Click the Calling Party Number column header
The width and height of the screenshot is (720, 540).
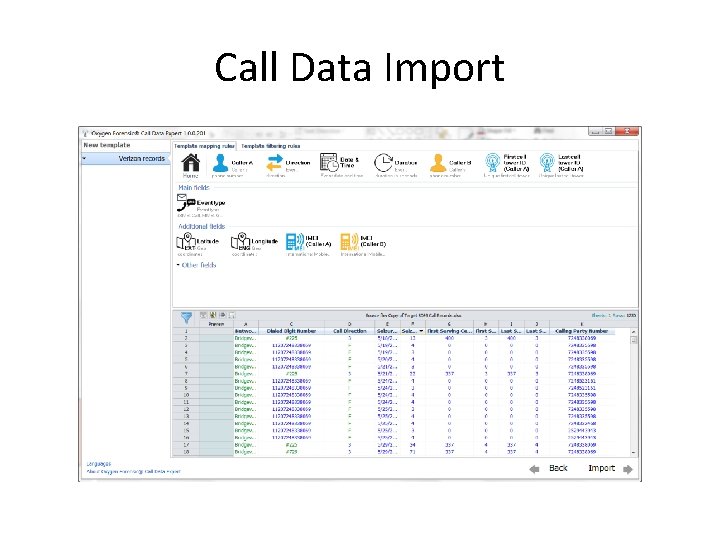pyautogui.click(x=581, y=331)
